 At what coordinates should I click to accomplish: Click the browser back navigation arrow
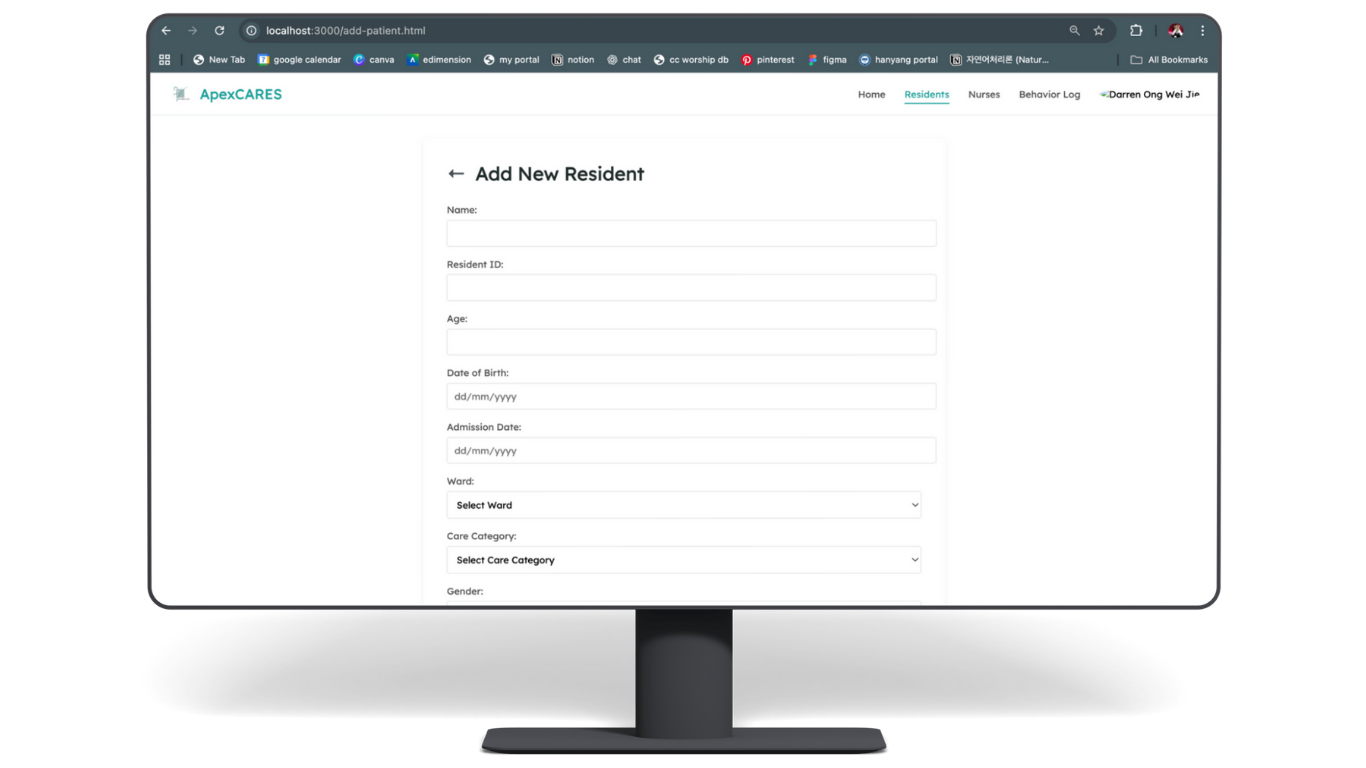click(x=166, y=31)
